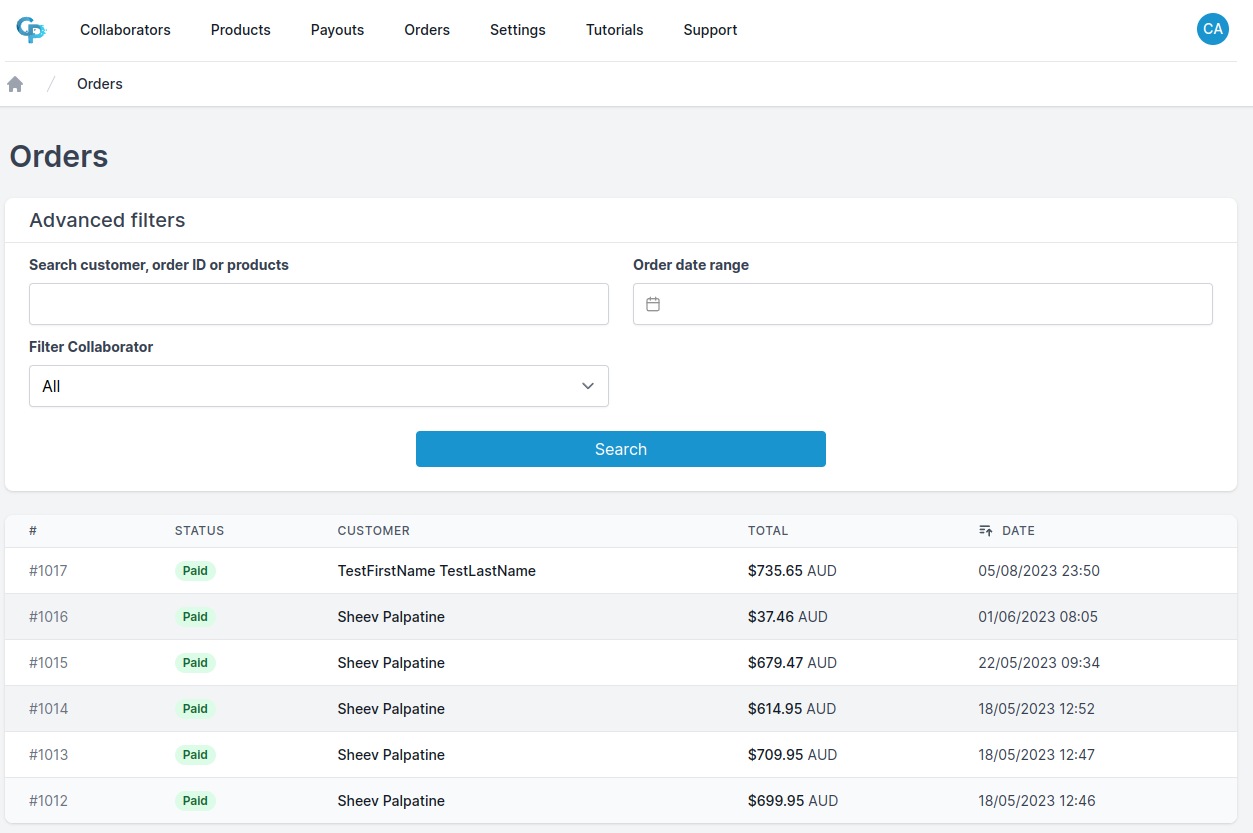
Task: Click the home breadcrumb icon
Action: [x=15, y=83]
